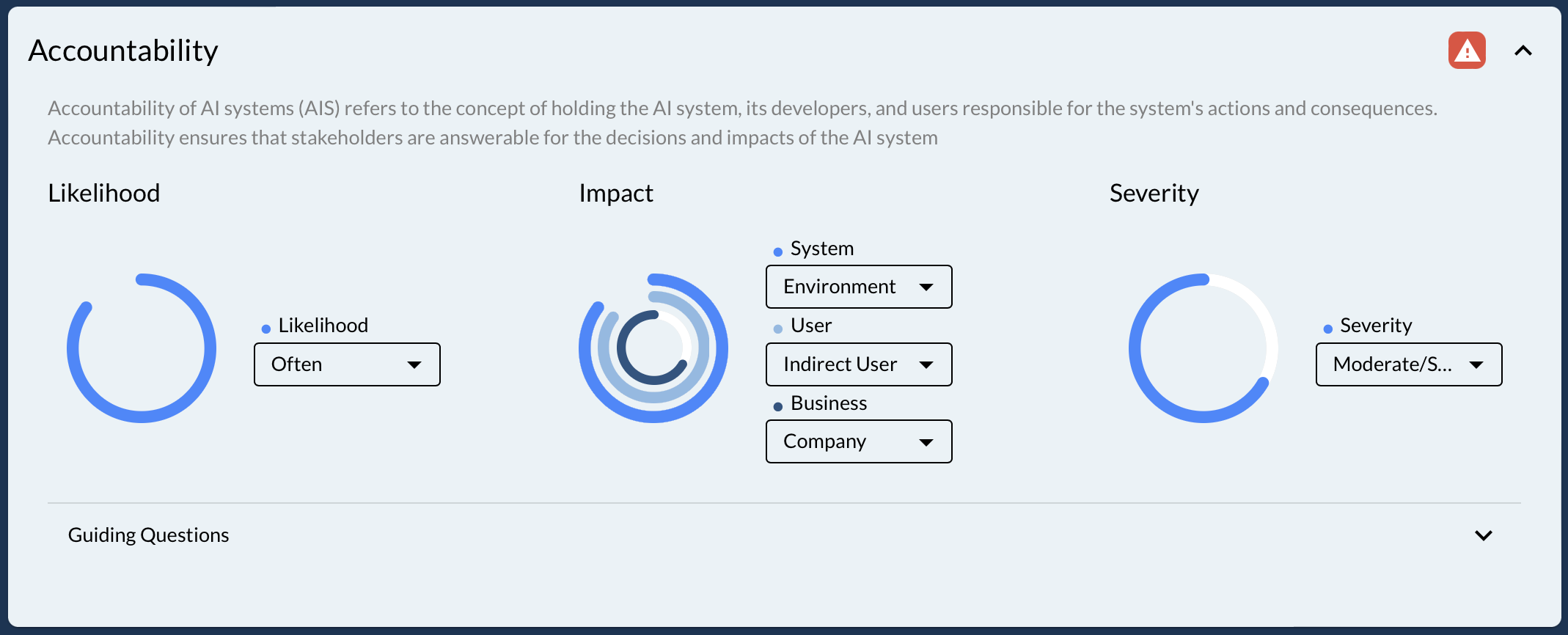
Task: Open the System dropdown showing Environment
Action: tap(858, 287)
